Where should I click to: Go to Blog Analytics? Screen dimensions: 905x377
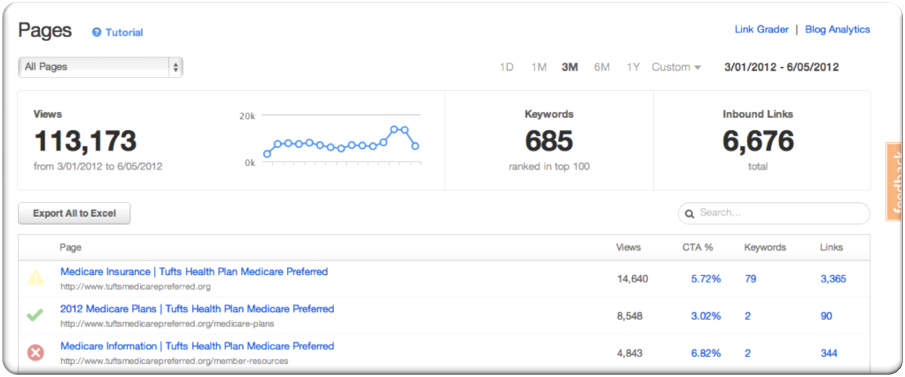pos(837,29)
